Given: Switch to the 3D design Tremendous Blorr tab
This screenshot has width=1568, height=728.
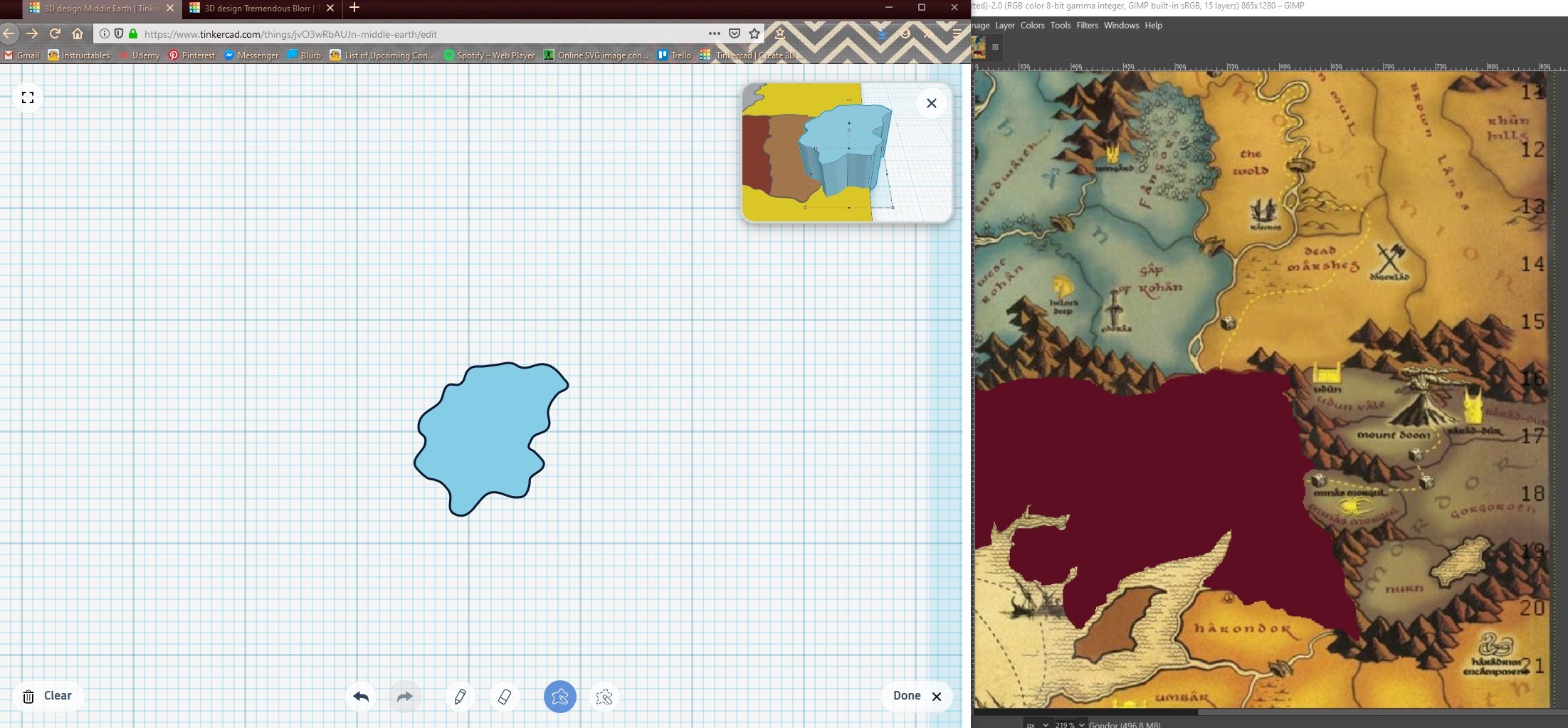Looking at the screenshot, I should click(261, 9).
